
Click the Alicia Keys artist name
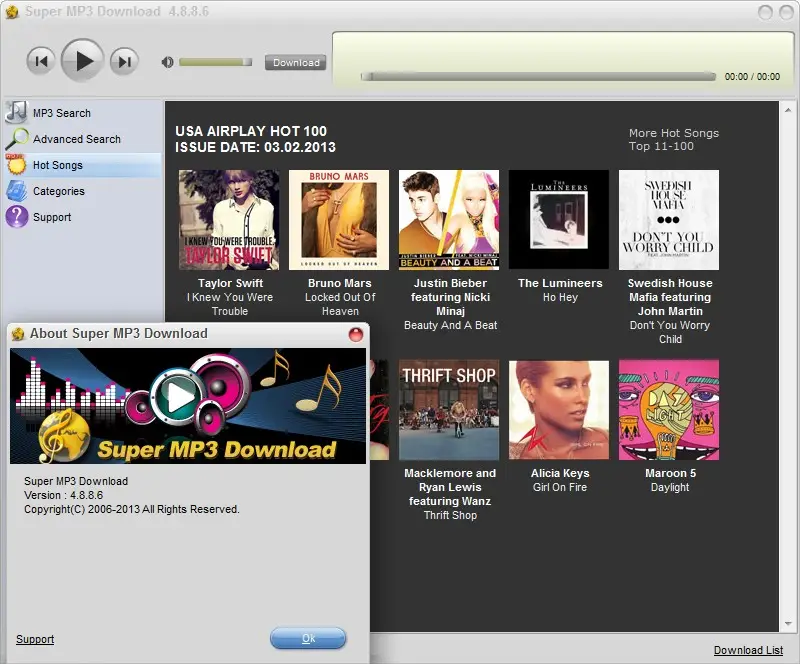click(560, 473)
